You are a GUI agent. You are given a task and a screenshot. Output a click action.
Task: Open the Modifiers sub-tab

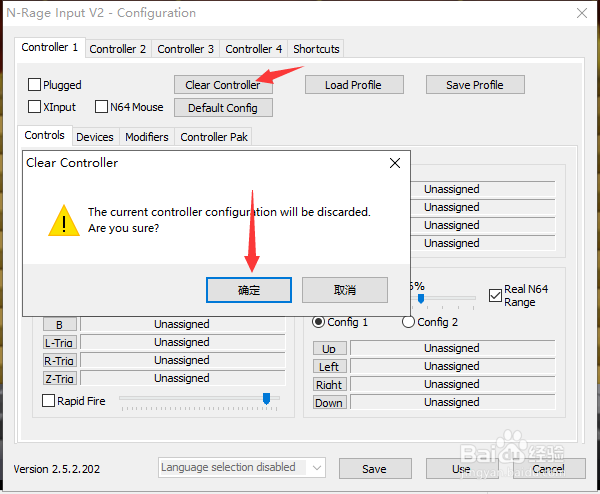[147, 137]
